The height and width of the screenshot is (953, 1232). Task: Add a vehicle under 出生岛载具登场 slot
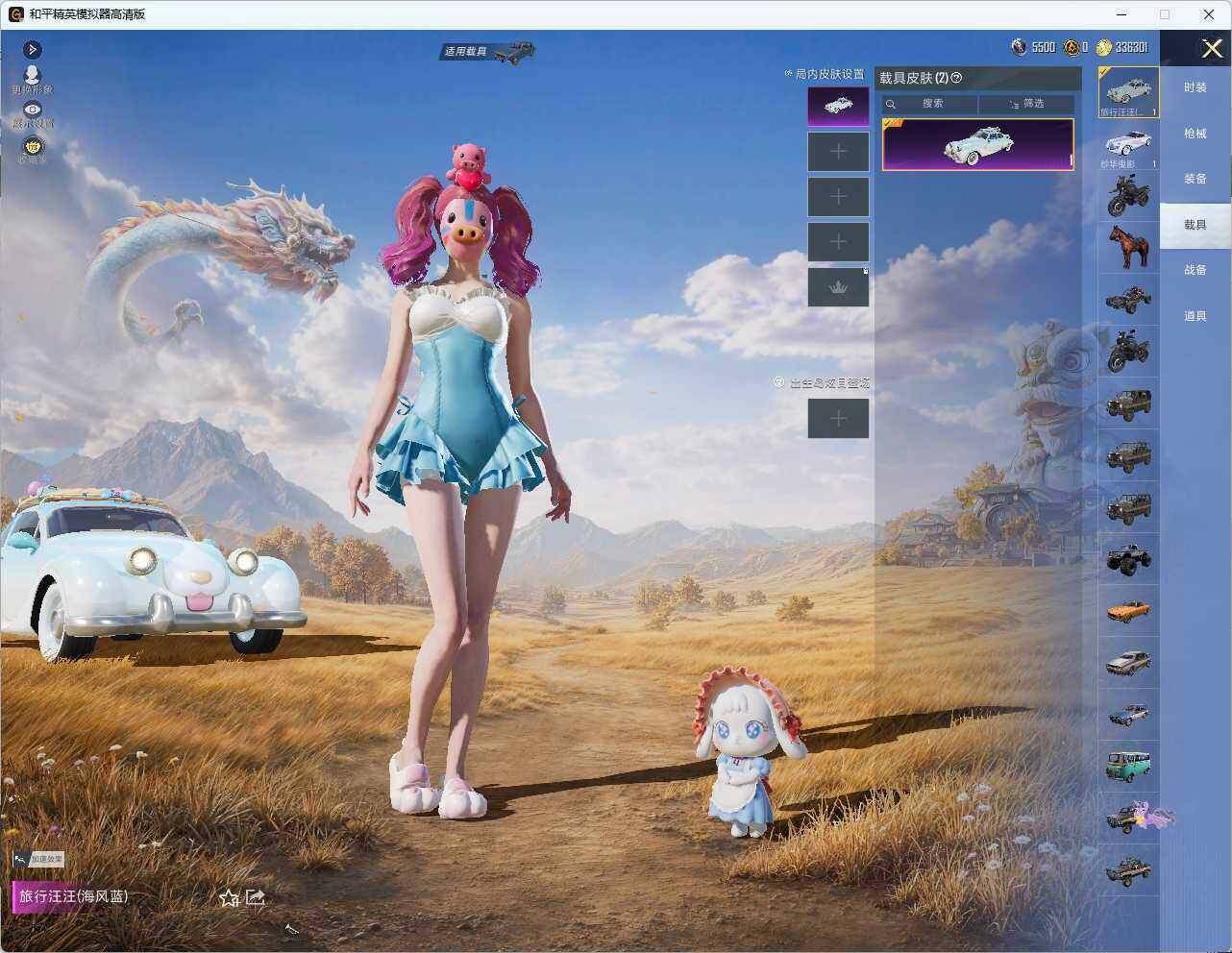[x=838, y=419]
